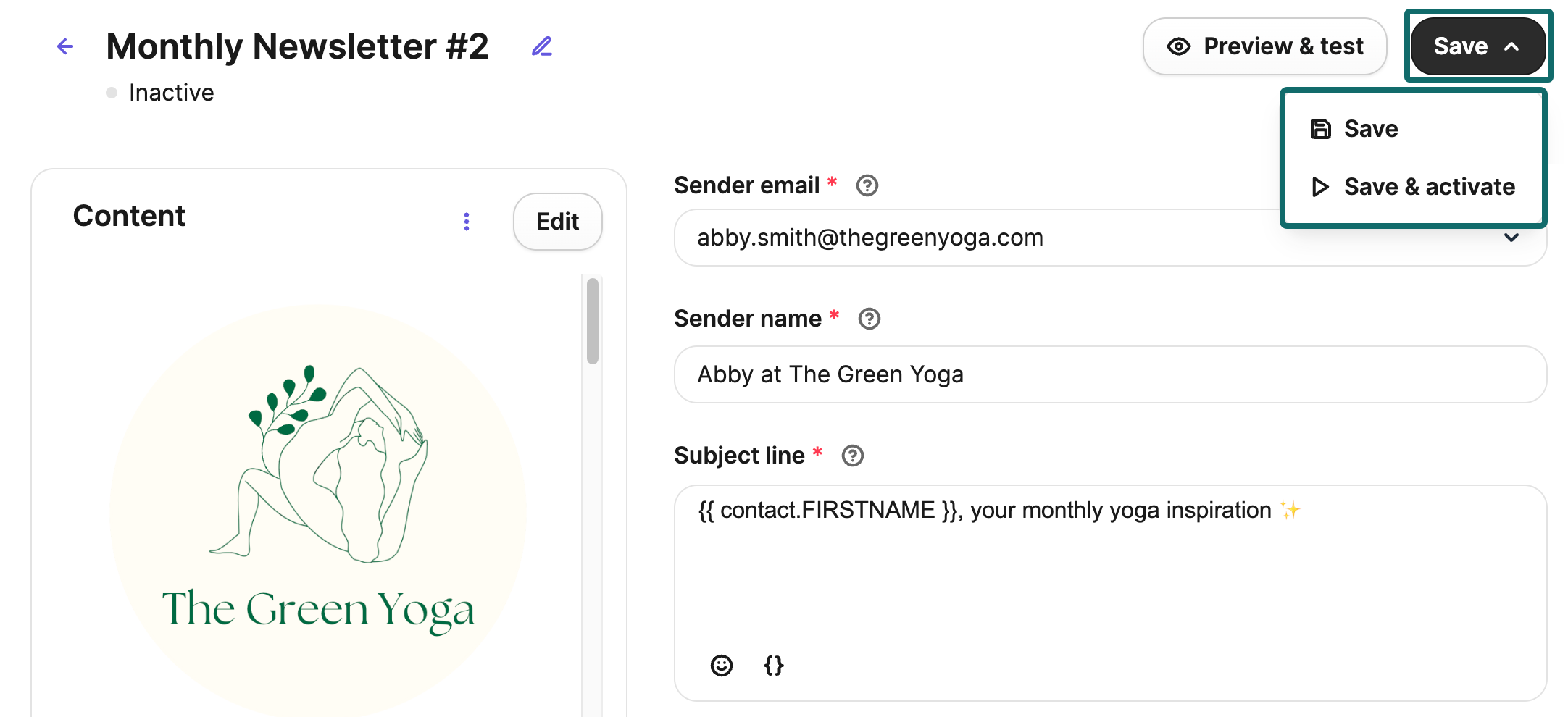The image size is (1568, 717).
Task: Click the Sender email help icon
Action: pyautogui.click(x=867, y=186)
